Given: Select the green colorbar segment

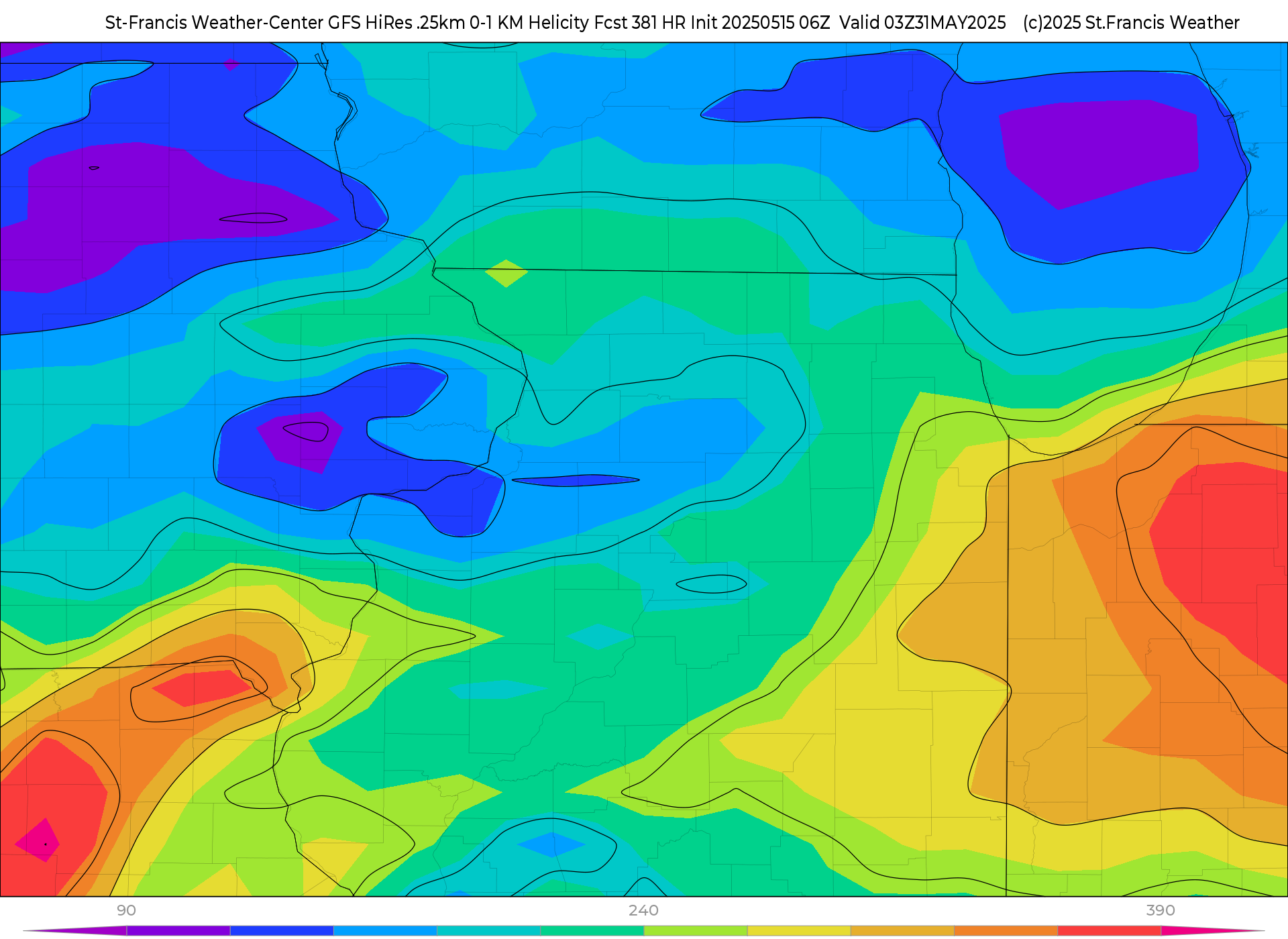Looking at the screenshot, I should tap(592, 931).
